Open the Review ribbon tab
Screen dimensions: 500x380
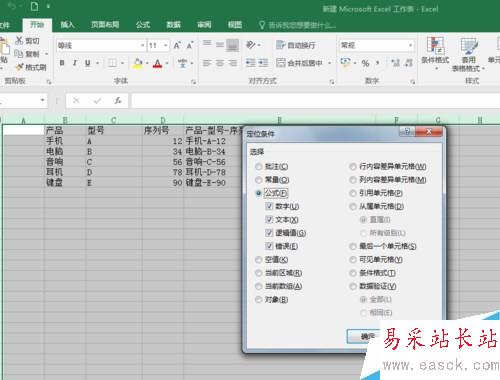[204, 24]
